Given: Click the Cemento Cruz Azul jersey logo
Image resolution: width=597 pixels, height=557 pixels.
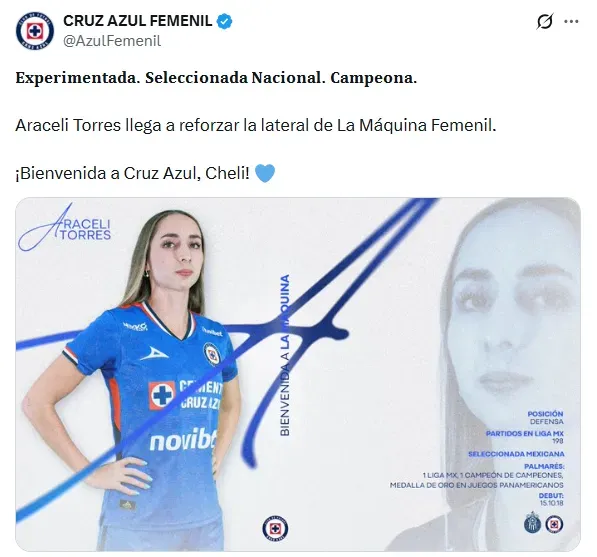Looking at the screenshot, I should [185, 395].
